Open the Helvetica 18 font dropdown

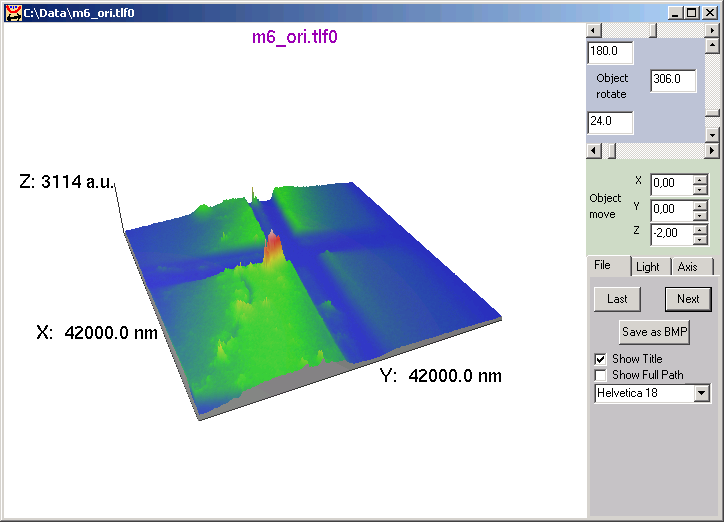[x=702, y=394]
